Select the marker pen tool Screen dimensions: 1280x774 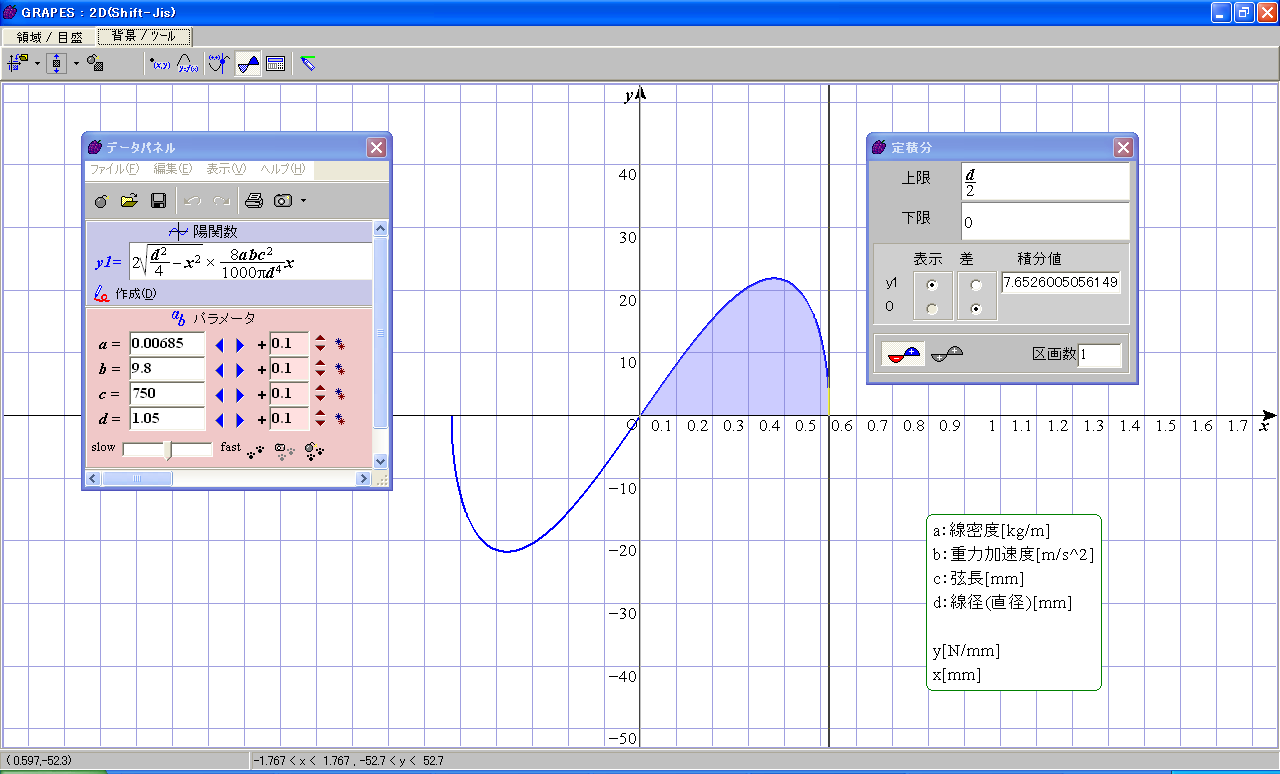point(308,63)
